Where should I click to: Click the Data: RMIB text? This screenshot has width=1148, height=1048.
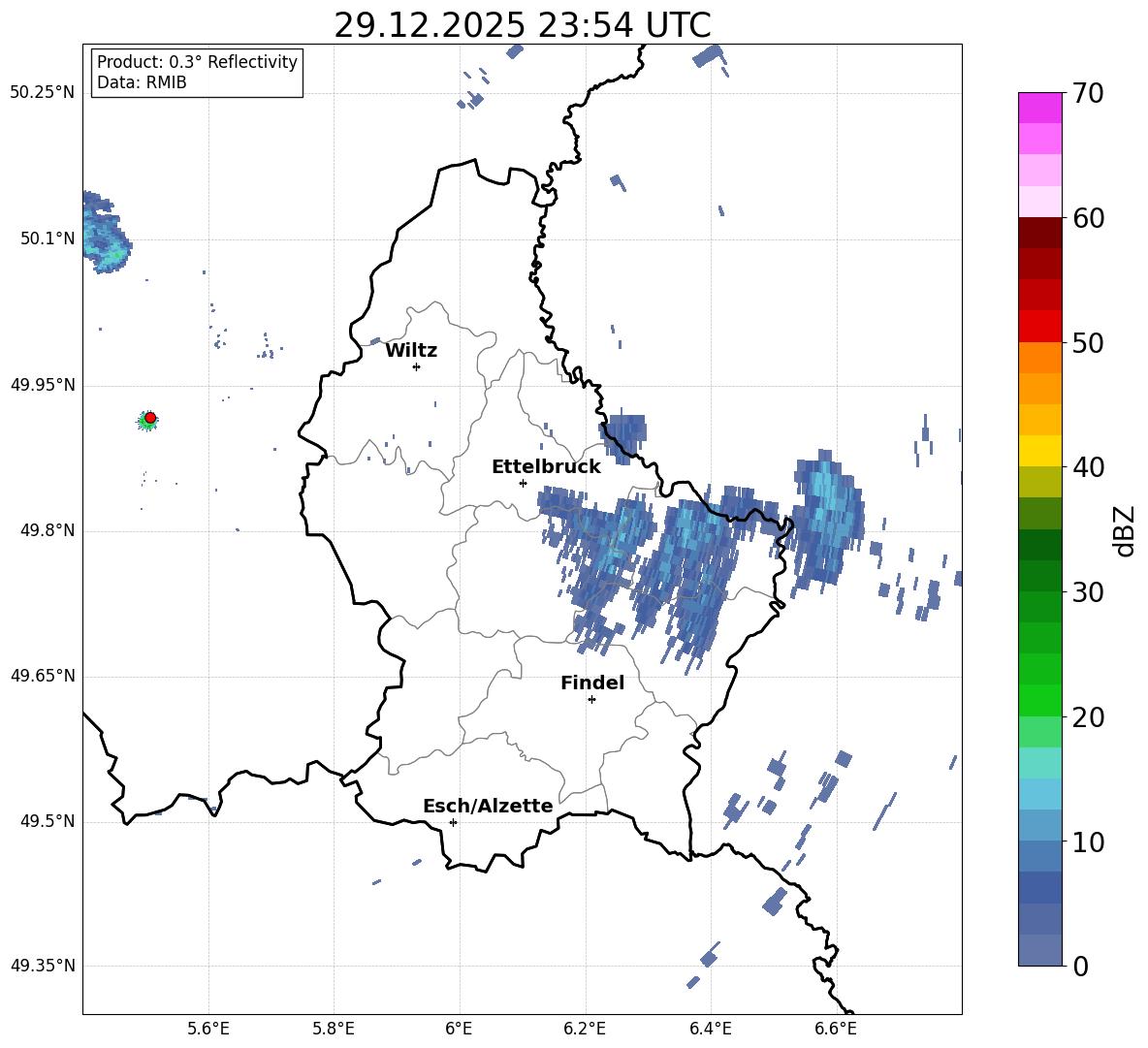142,82
